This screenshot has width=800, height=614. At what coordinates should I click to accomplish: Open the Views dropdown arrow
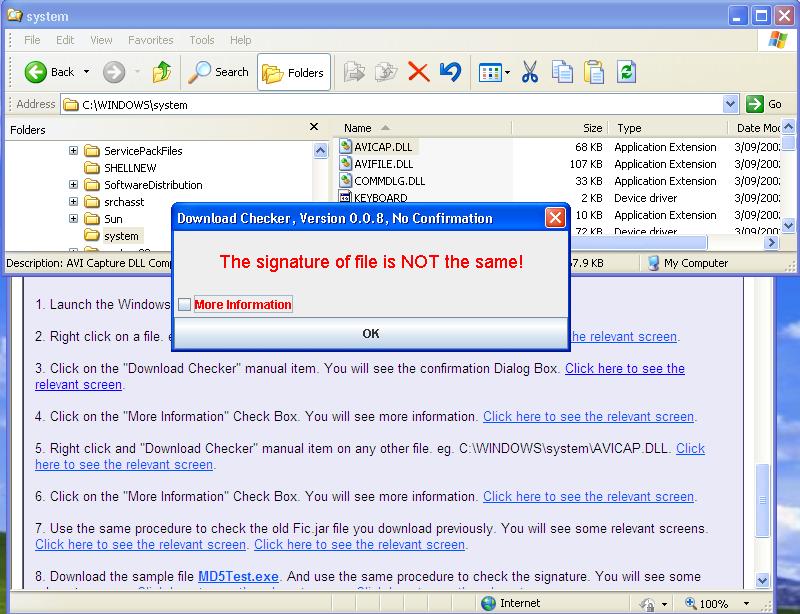(508, 72)
